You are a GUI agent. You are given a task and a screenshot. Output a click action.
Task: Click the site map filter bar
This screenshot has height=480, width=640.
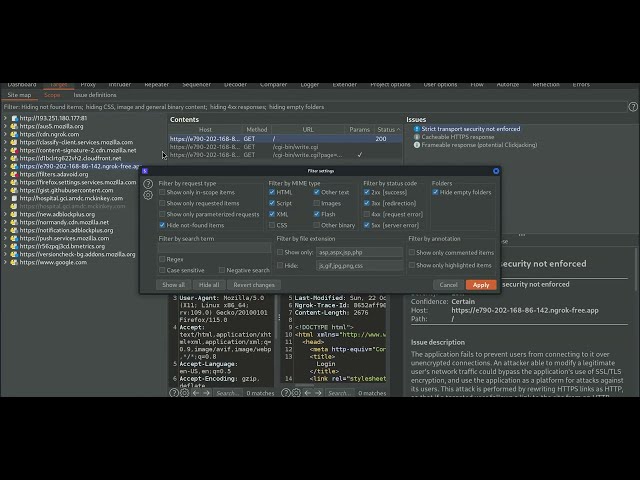pos(313,107)
